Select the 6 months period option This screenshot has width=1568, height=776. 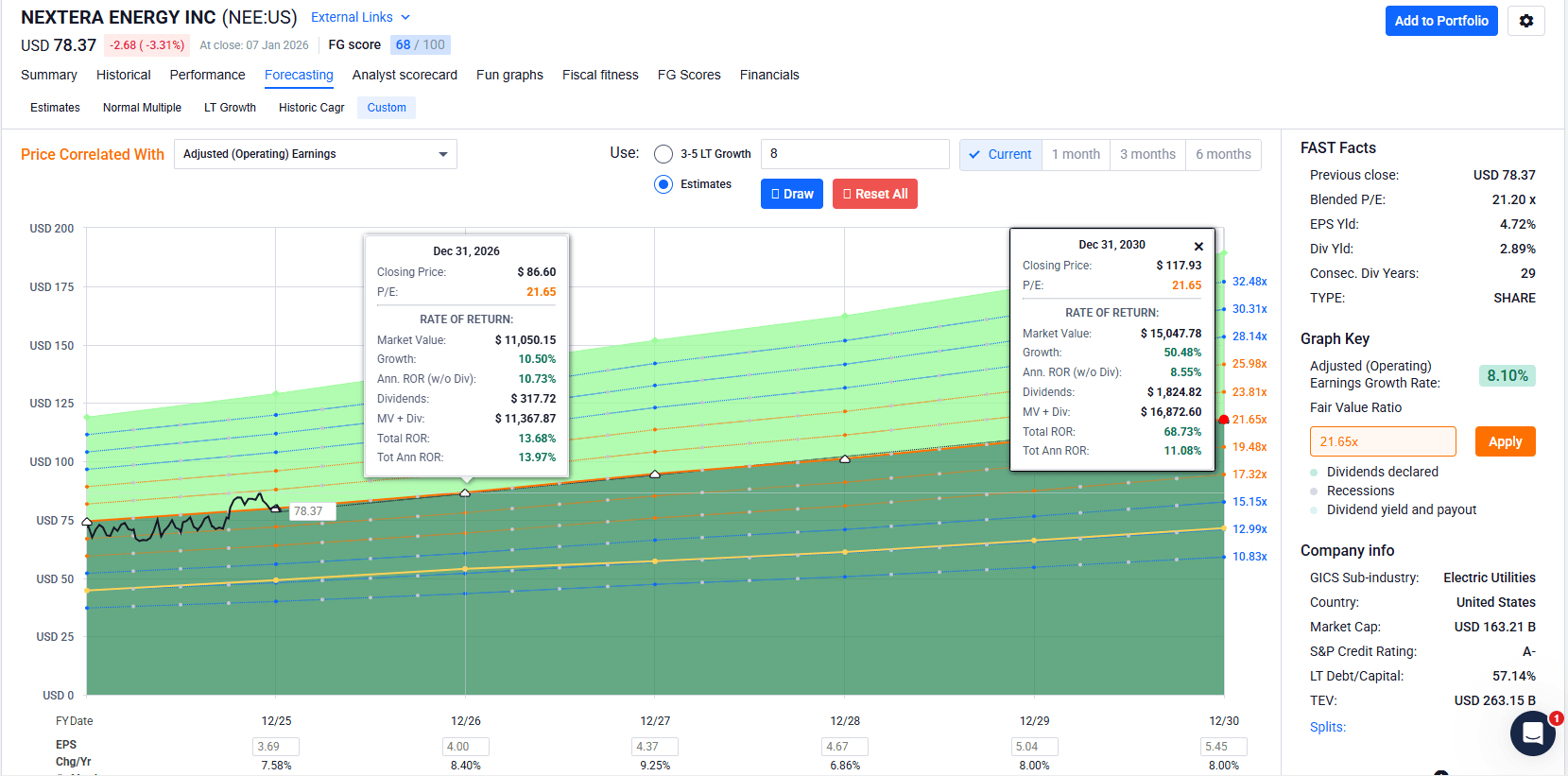(x=1222, y=154)
